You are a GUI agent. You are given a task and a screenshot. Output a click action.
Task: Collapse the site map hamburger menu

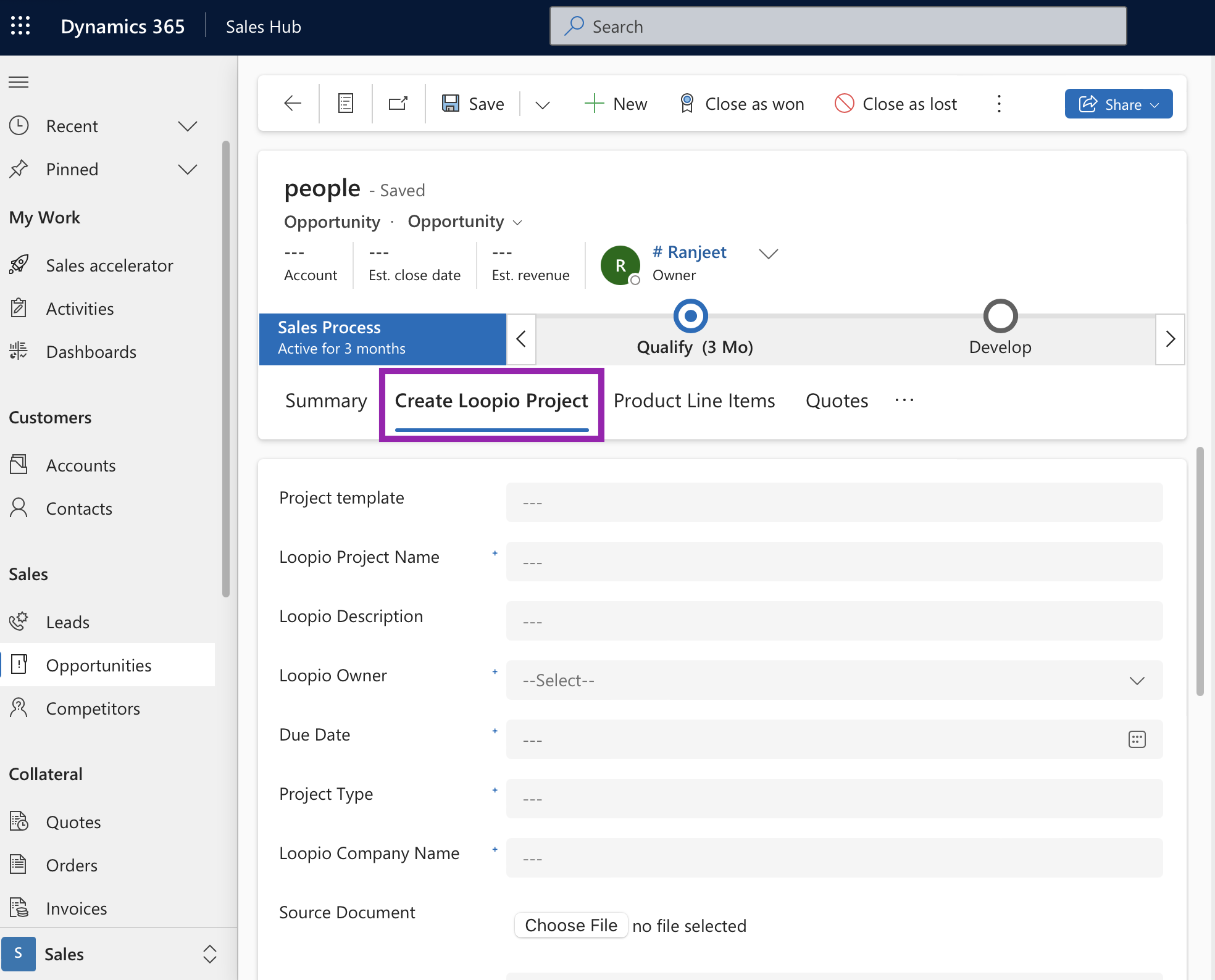click(19, 82)
